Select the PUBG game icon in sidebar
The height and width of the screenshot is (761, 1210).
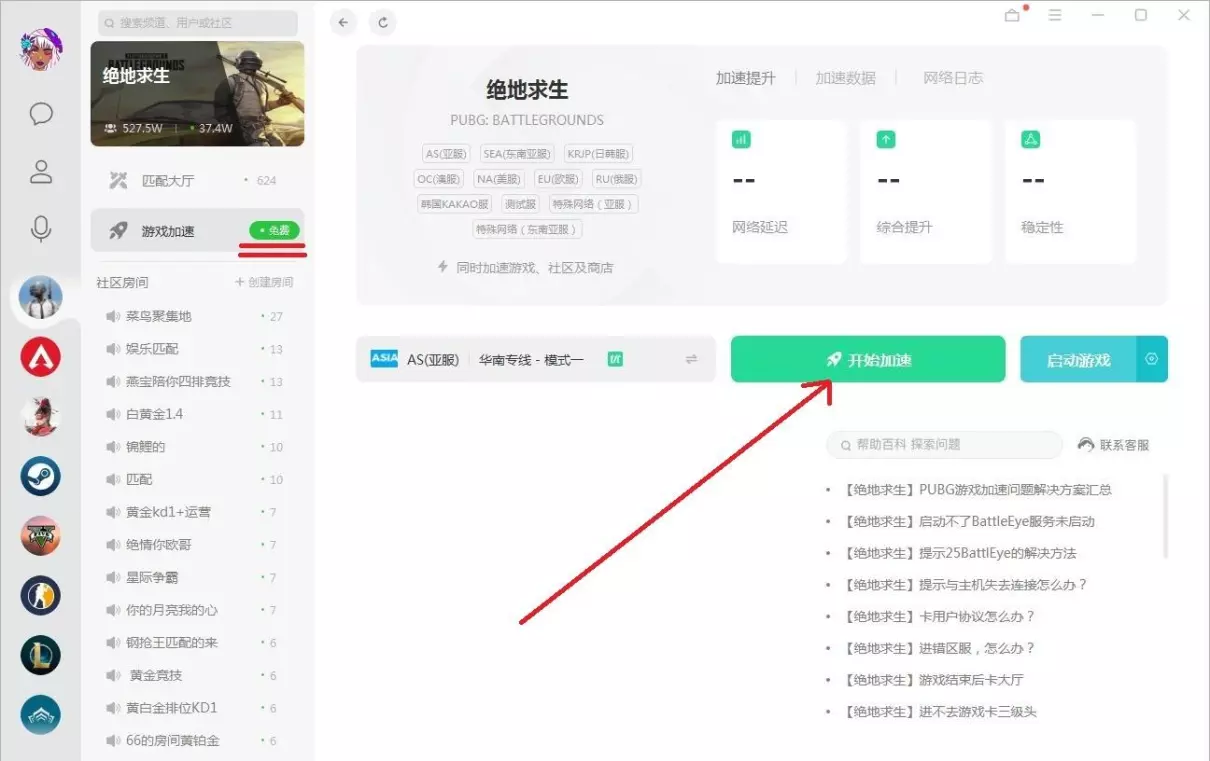pyautogui.click(x=41, y=298)
